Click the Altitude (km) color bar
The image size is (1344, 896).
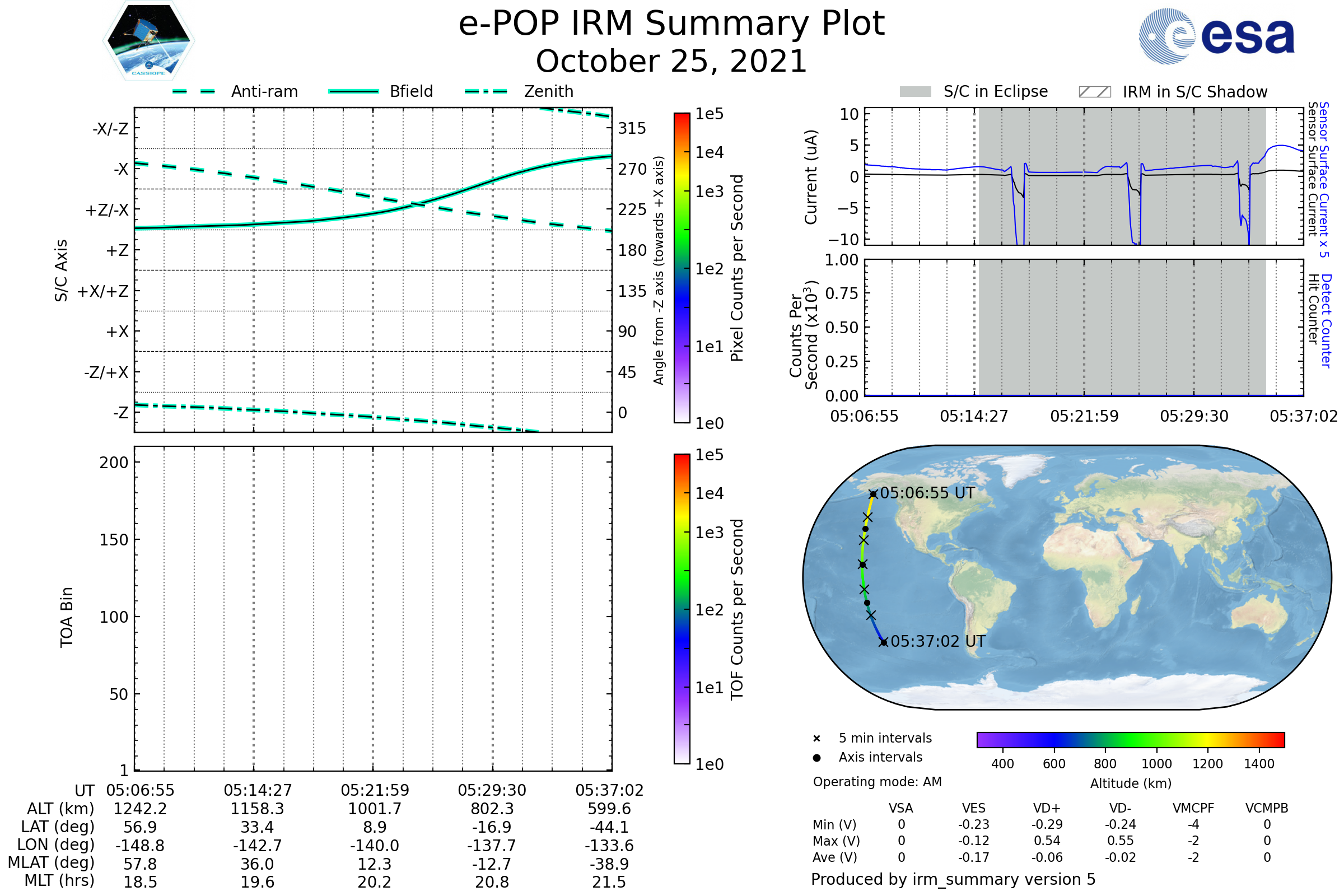click(1130, 739)
